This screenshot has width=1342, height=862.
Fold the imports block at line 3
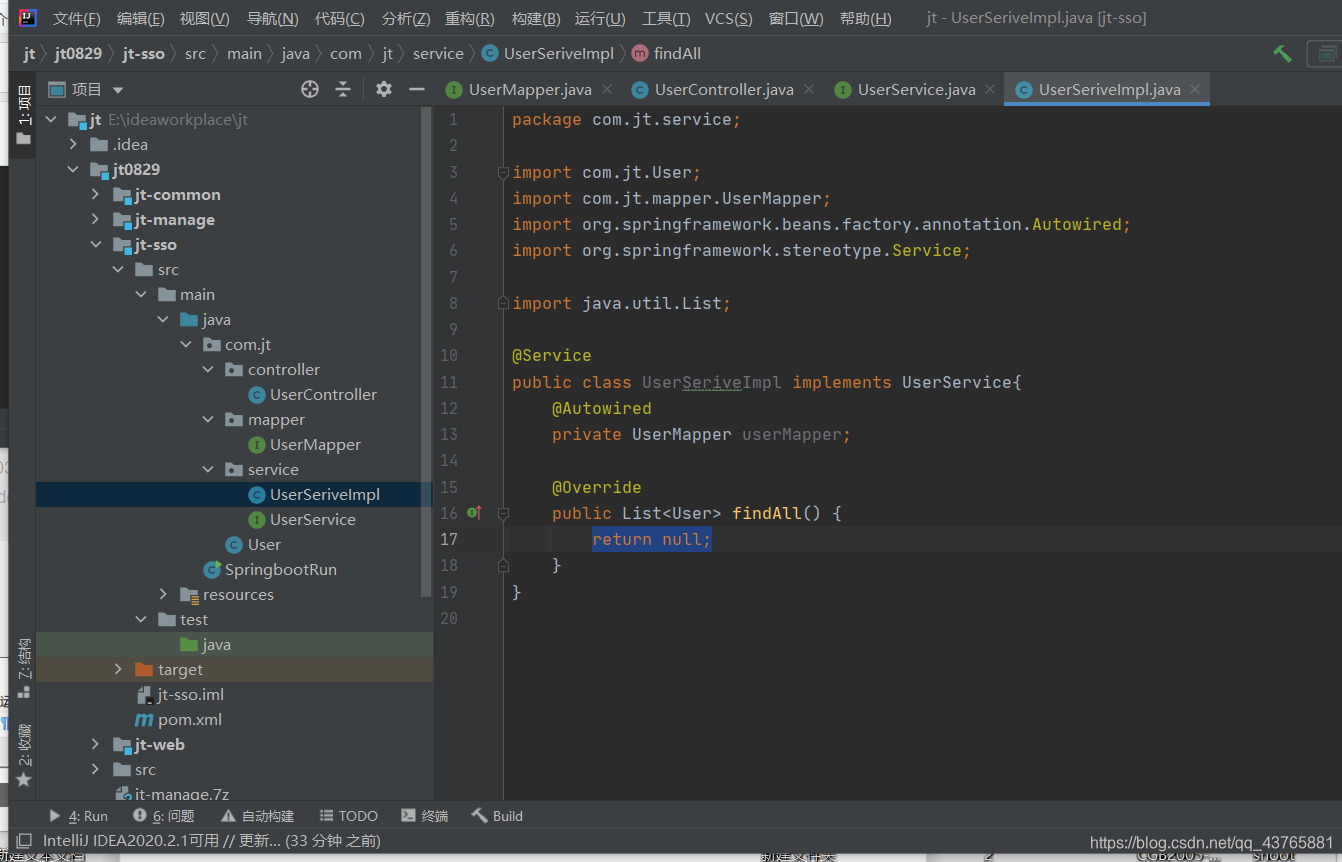[504, 172]
